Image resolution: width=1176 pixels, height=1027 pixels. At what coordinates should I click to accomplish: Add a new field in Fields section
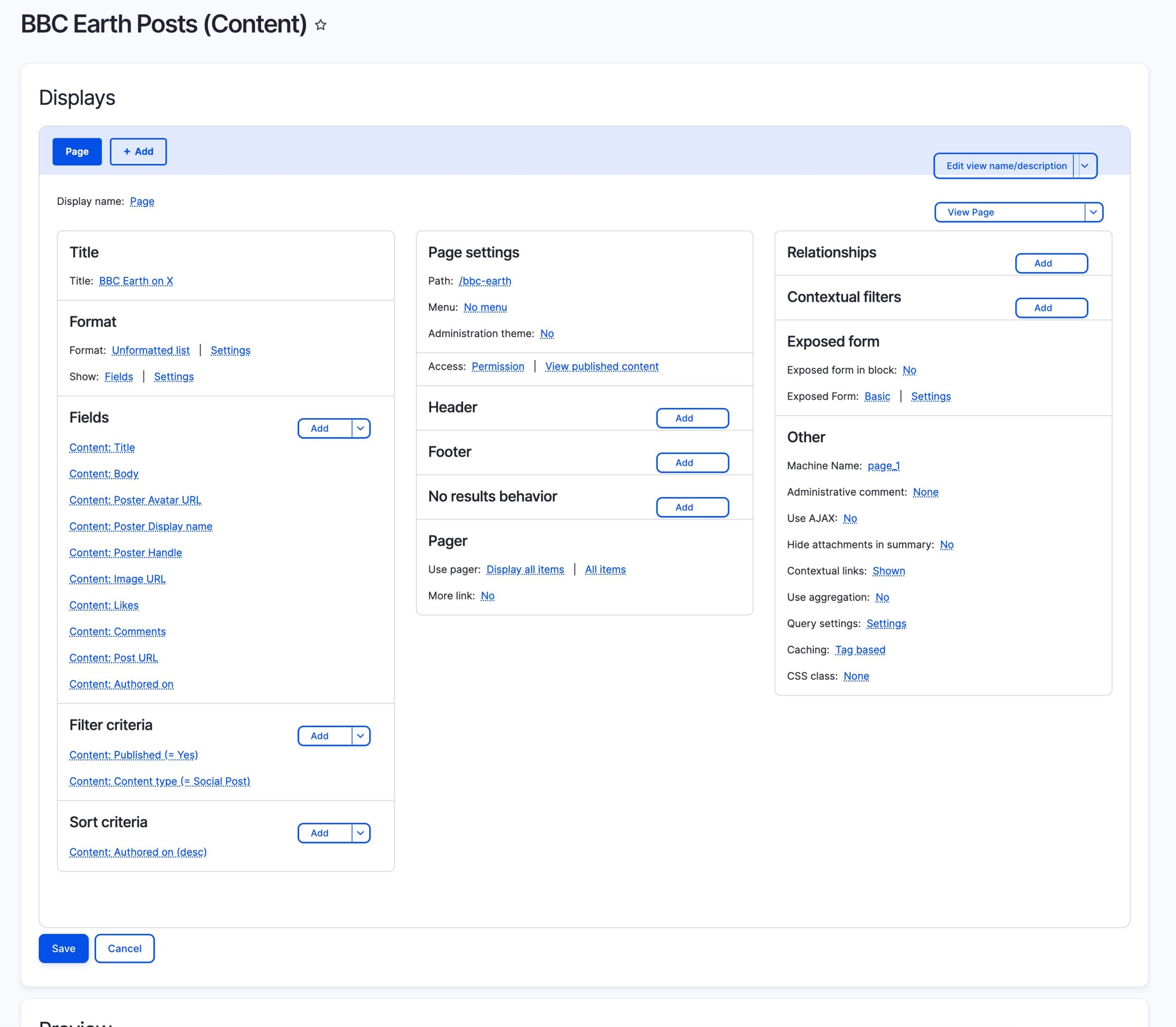(325, 428)
